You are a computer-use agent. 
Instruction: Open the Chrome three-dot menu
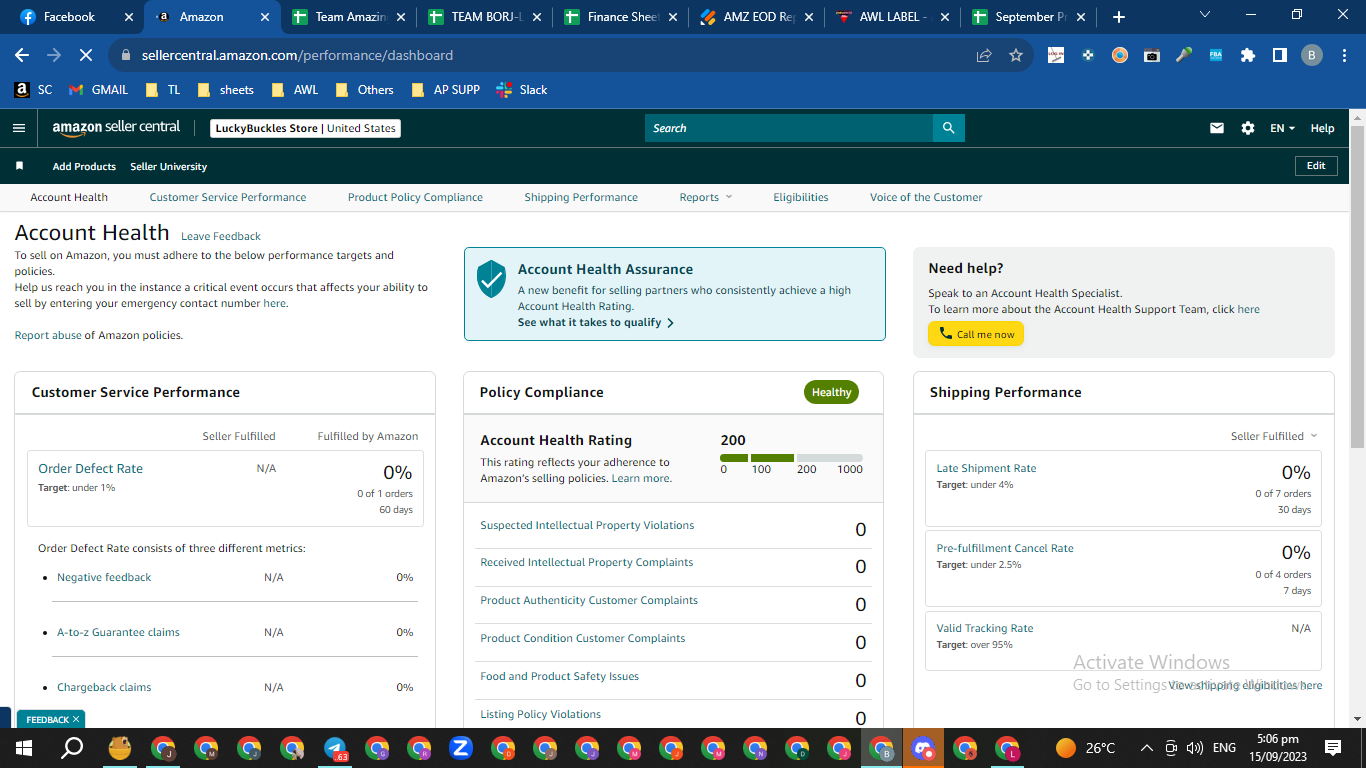[x=1344, y=55]
